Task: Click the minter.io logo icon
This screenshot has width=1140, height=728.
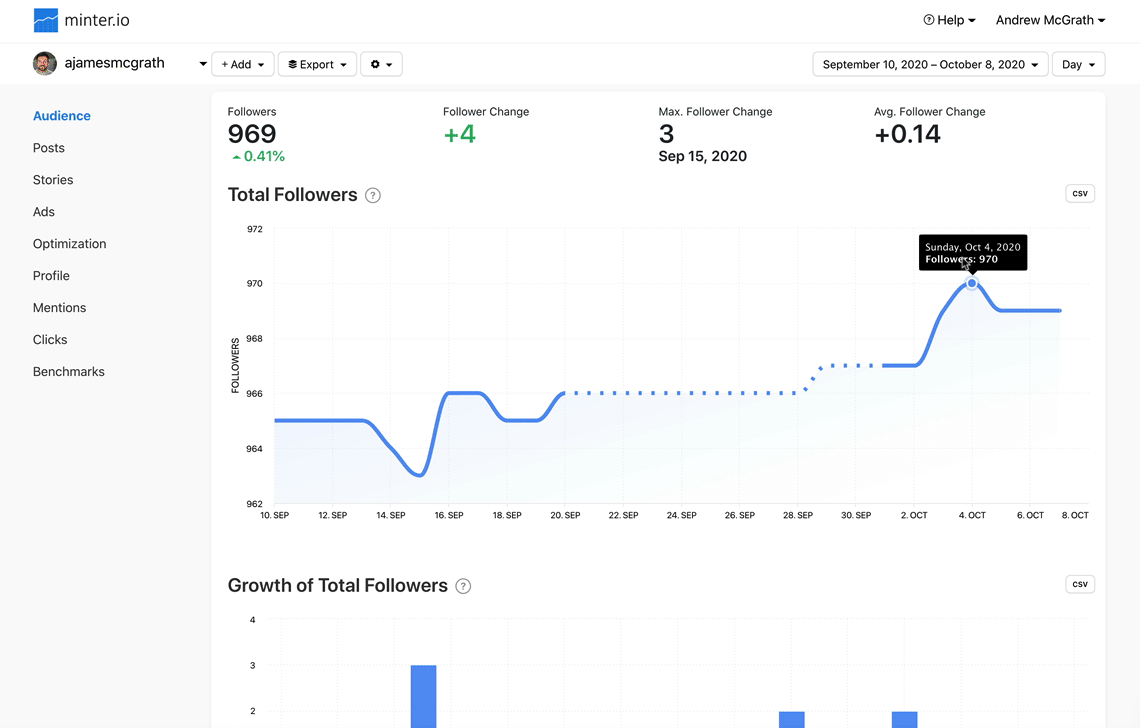Action: click(46, 20)
